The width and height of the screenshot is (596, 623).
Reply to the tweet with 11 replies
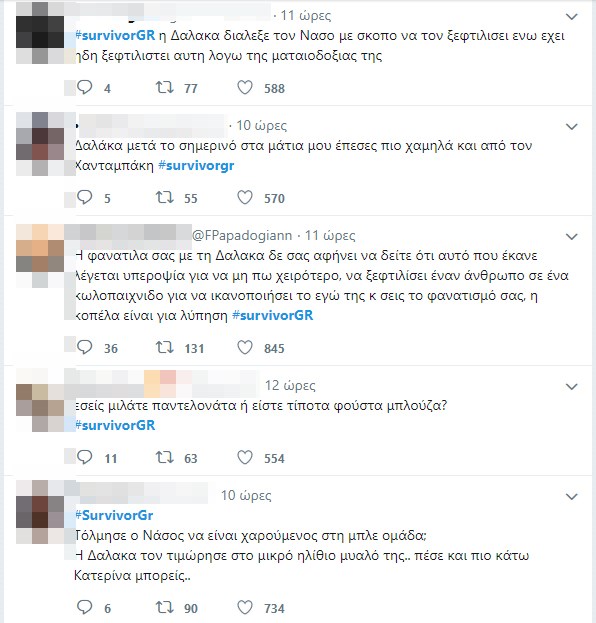85,458
